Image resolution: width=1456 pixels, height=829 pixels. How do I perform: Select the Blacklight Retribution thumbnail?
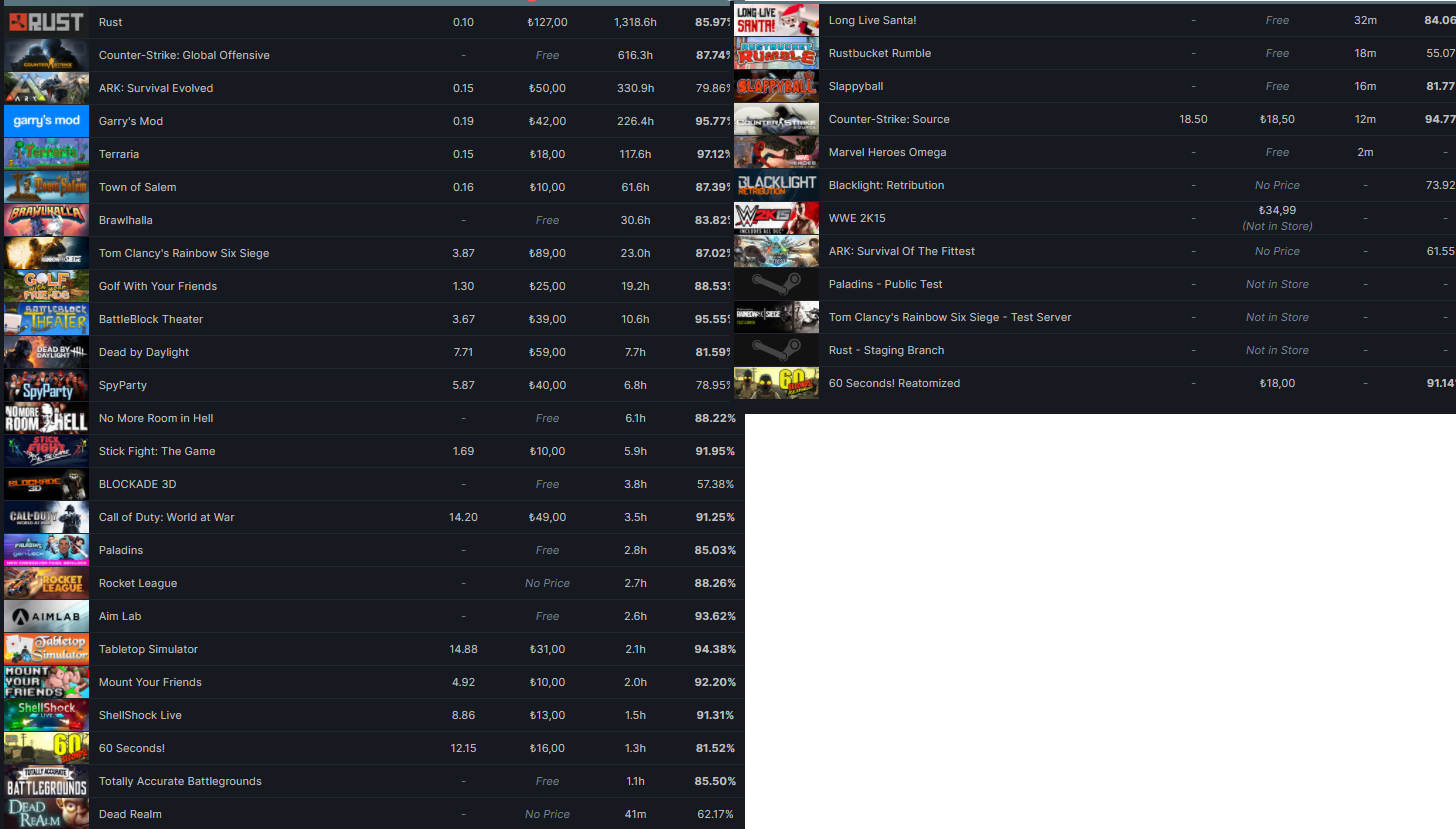click(776, 185)
